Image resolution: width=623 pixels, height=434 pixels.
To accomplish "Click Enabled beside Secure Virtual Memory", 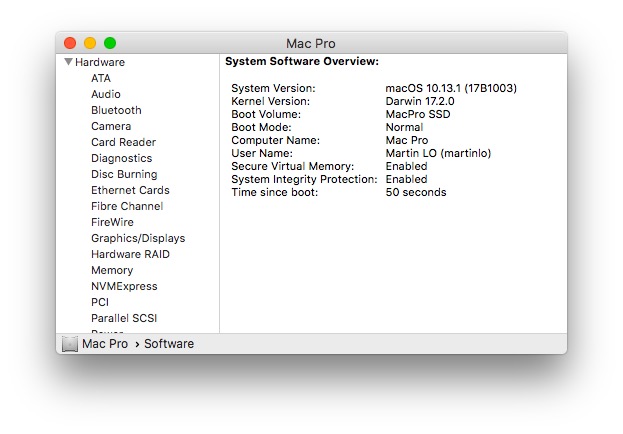I will tap(406, 166).
